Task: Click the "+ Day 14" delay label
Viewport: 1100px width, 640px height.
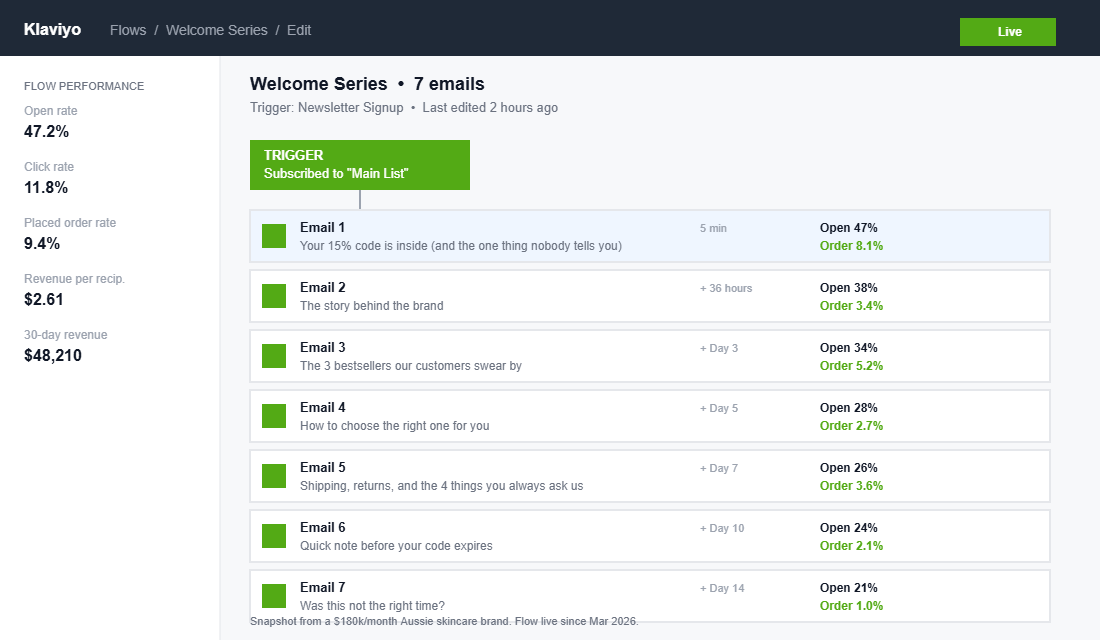Action: point(722,588)
